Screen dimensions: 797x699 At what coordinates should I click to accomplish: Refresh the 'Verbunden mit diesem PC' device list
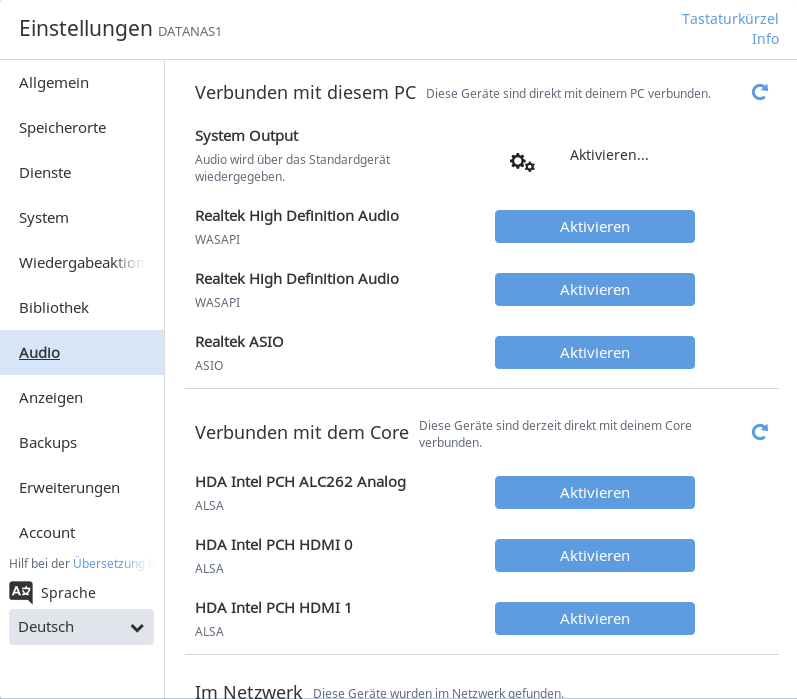[759, 92]
